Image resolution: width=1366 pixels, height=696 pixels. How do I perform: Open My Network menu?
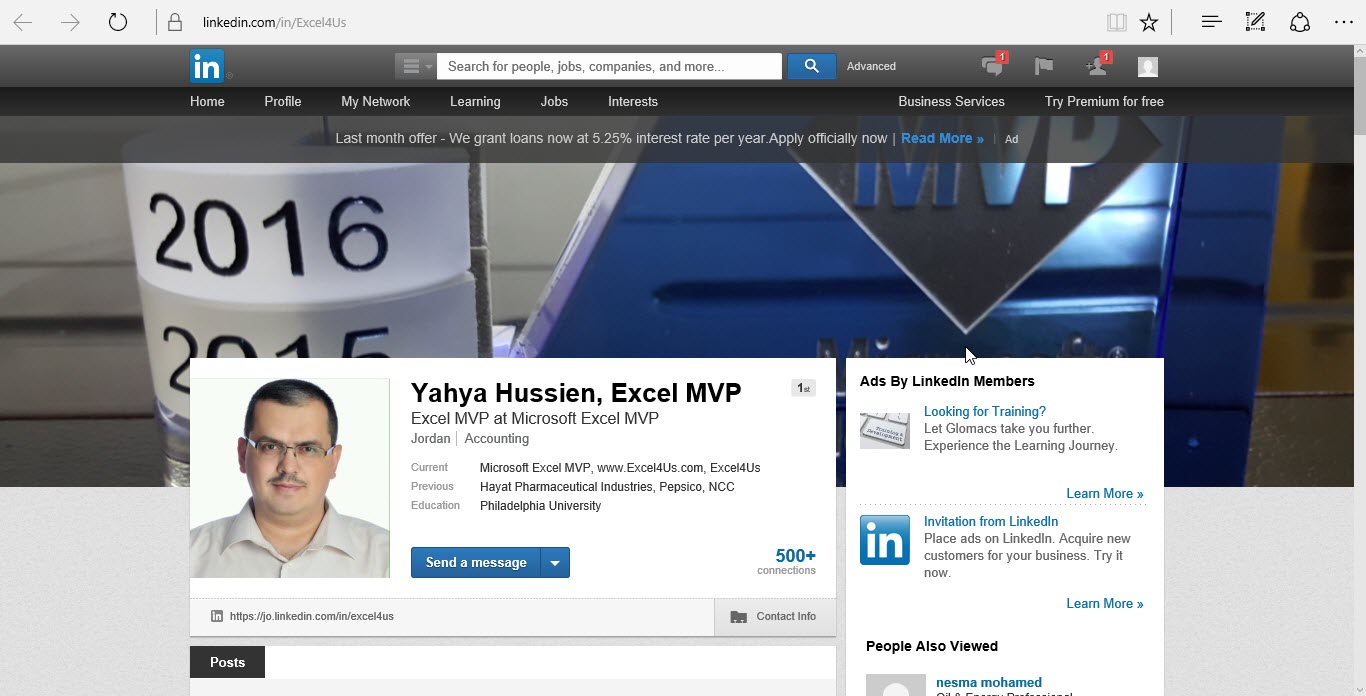click(x=375, y=101)
